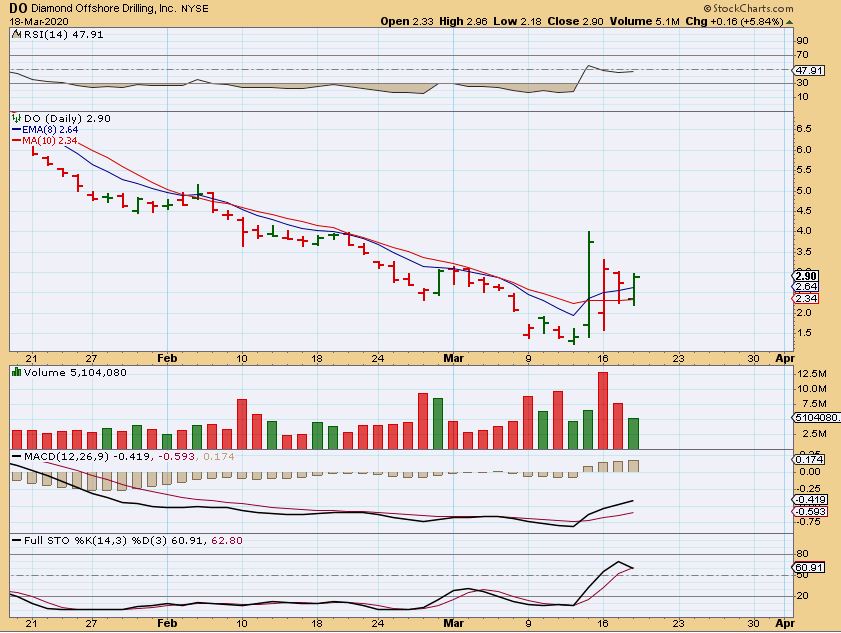Click the 2.64 EMA tag on right axis
Viewport: 841px width, 633px height.
click(x=806, y=286)
